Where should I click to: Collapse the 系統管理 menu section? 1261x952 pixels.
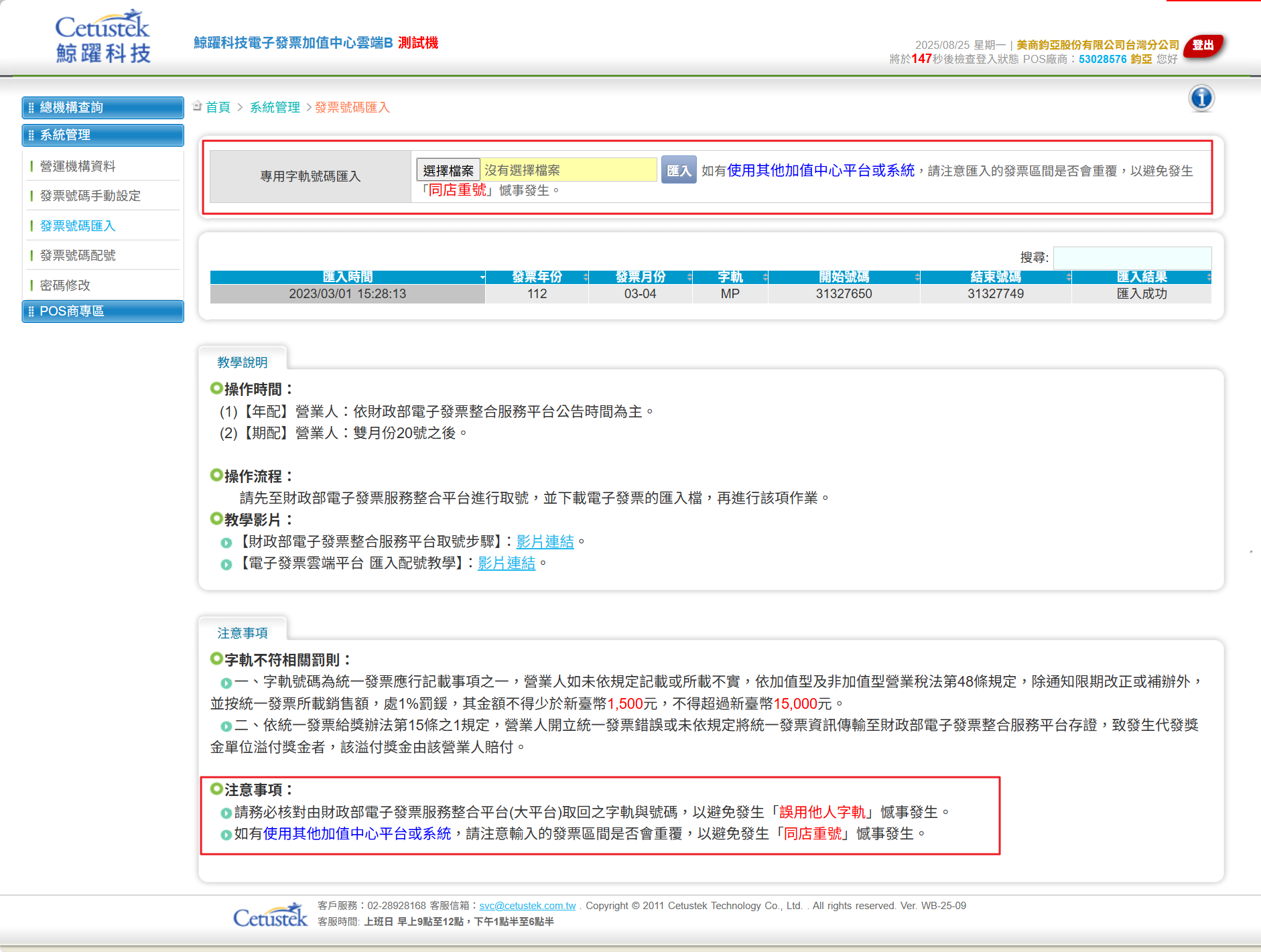(x=103, y=135)
